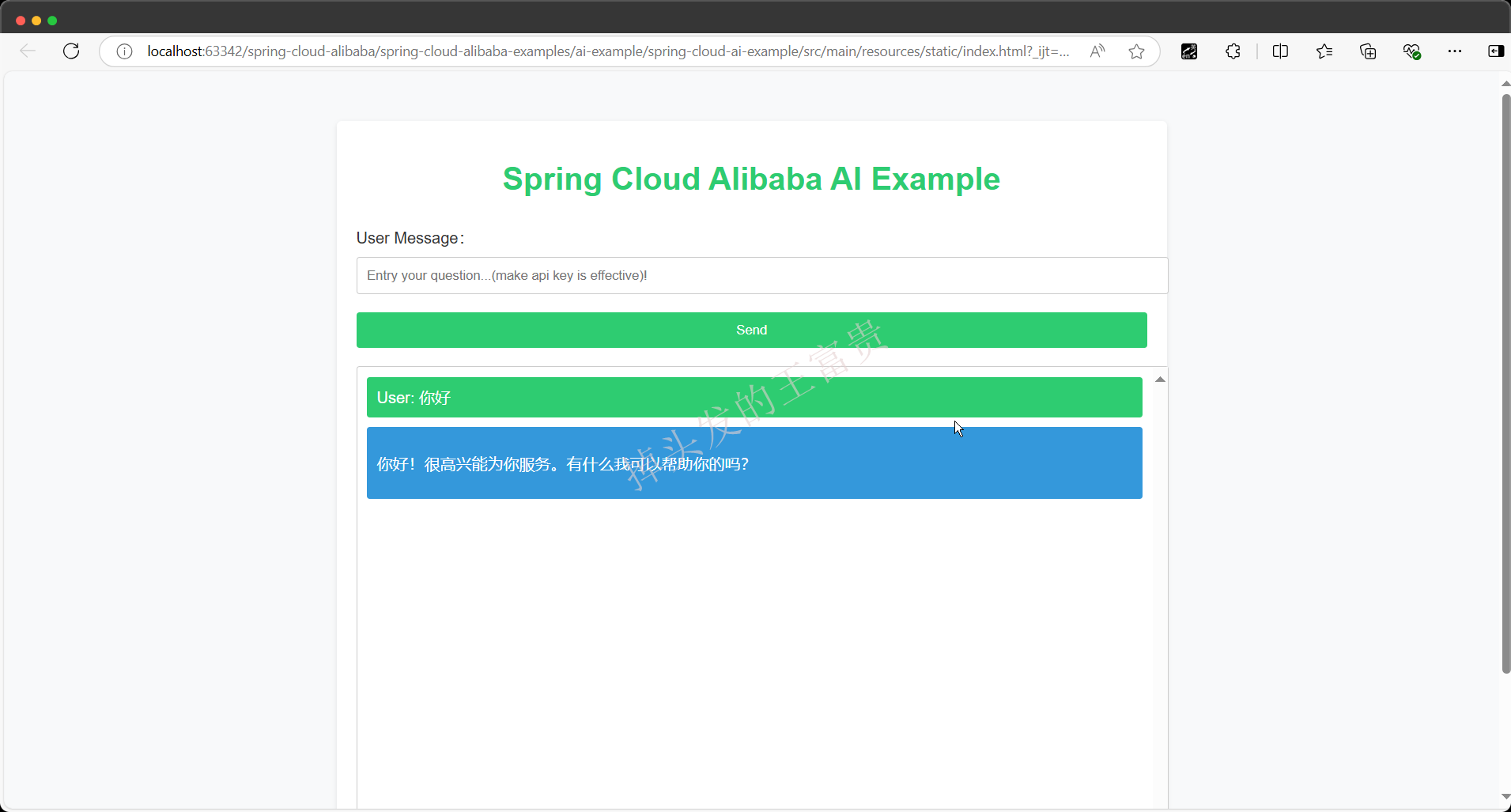Viewport: 1511px width, 812px height.
Task: Open Extensions puzzle icon
Action: point(1233,51)
